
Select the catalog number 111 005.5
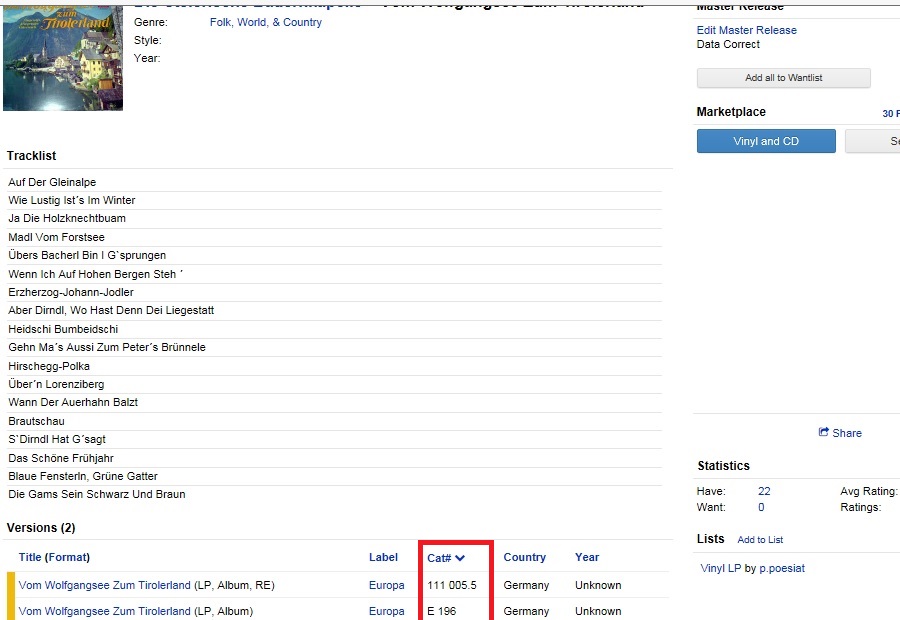452,585
